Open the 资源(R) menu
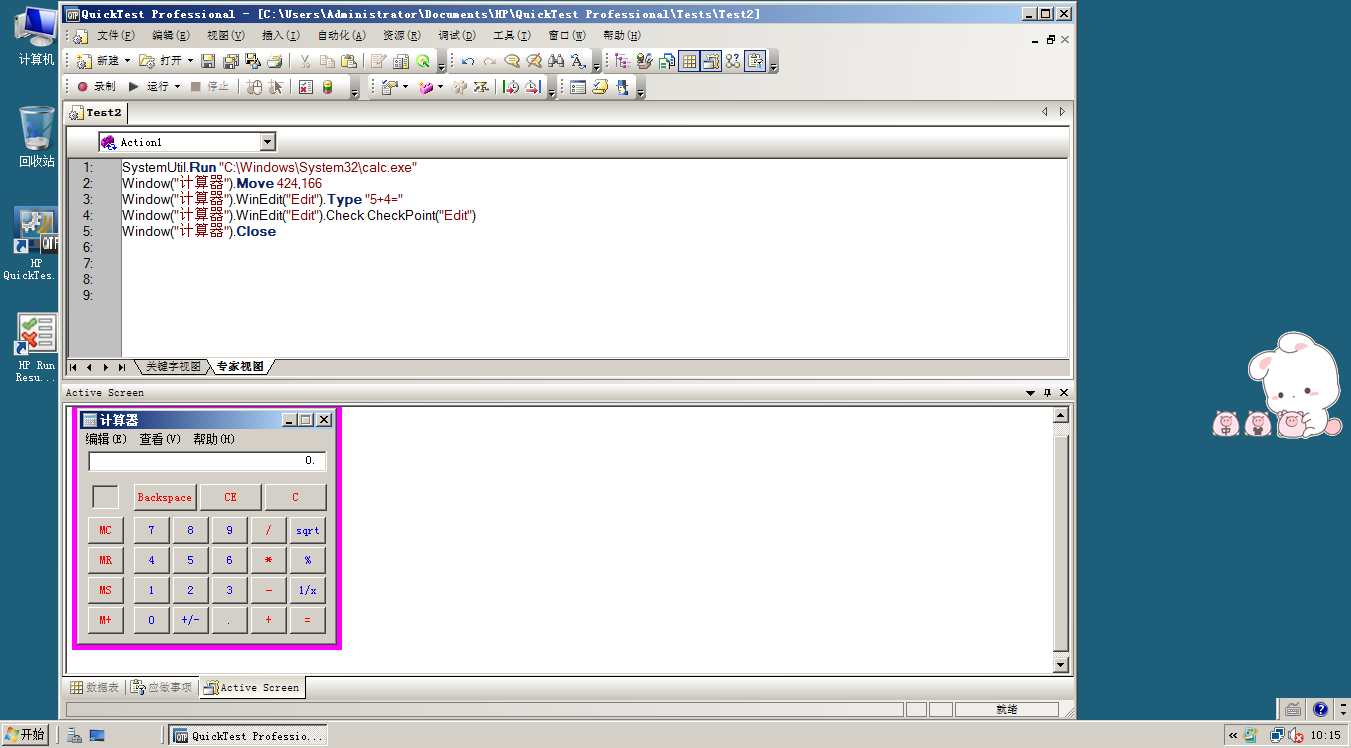This screenshot has width=1351, height=748. [x=402, y=36]
